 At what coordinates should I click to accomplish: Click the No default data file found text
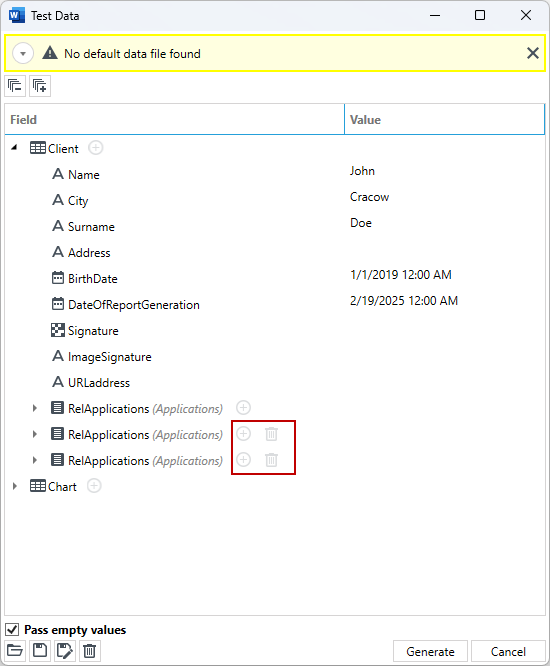pyautogui.click(x=132, y=54)
